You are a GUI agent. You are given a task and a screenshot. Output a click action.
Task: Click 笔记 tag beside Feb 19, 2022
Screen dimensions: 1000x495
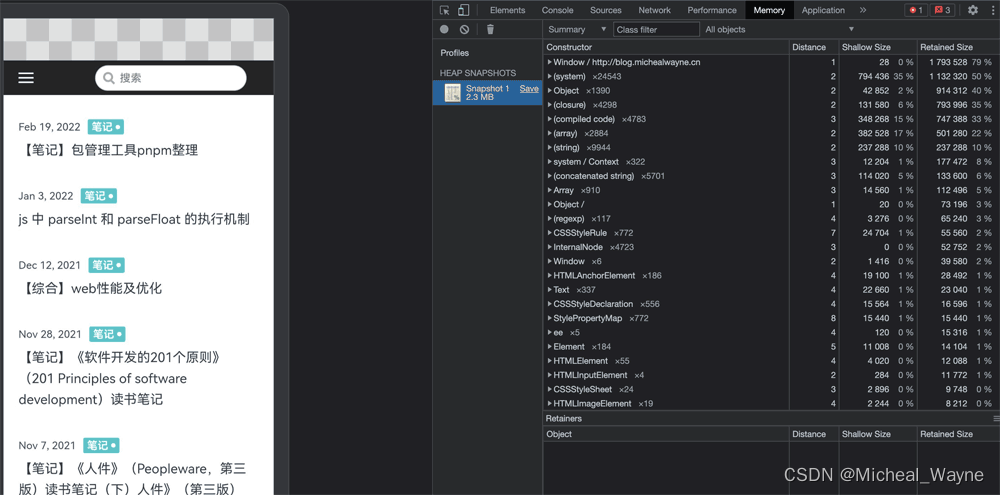105,127
